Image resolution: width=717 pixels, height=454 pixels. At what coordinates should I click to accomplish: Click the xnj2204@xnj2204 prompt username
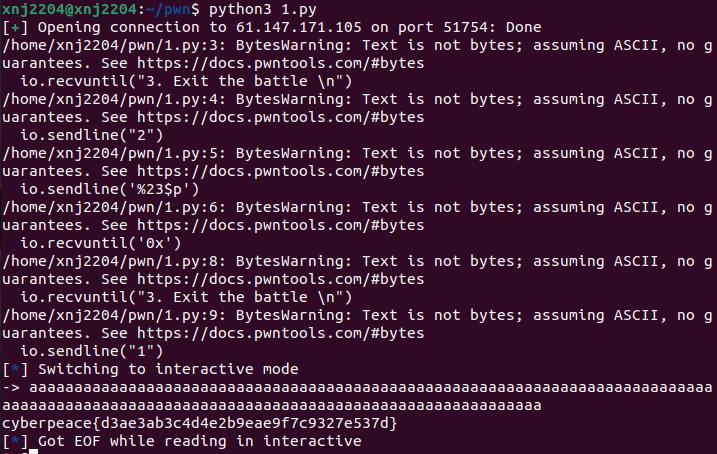point(70,9)
